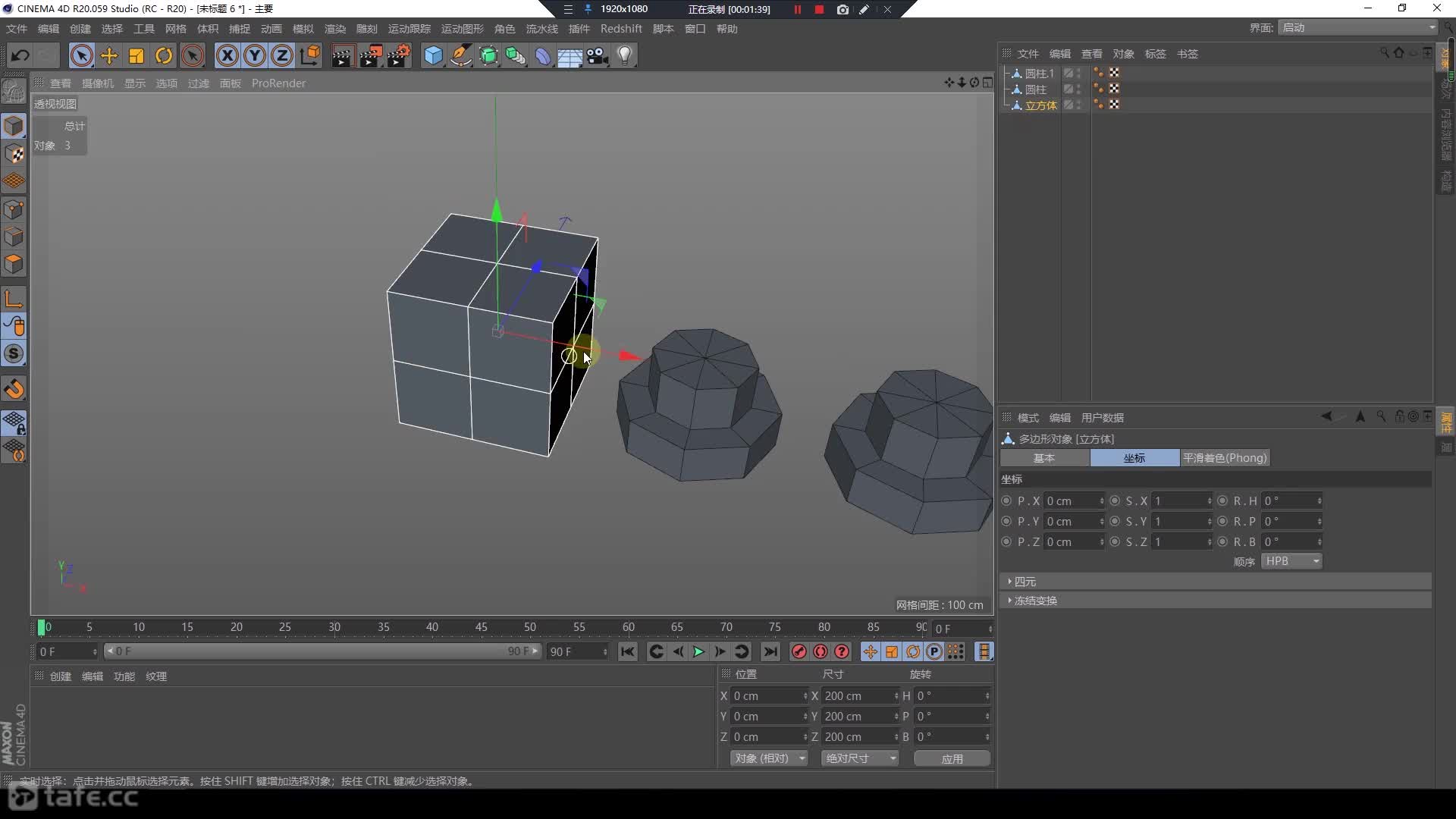This screenshot has width=1456, height=819.
Task: Switch to 基本 attribute tab
Action: [1044, 458]
